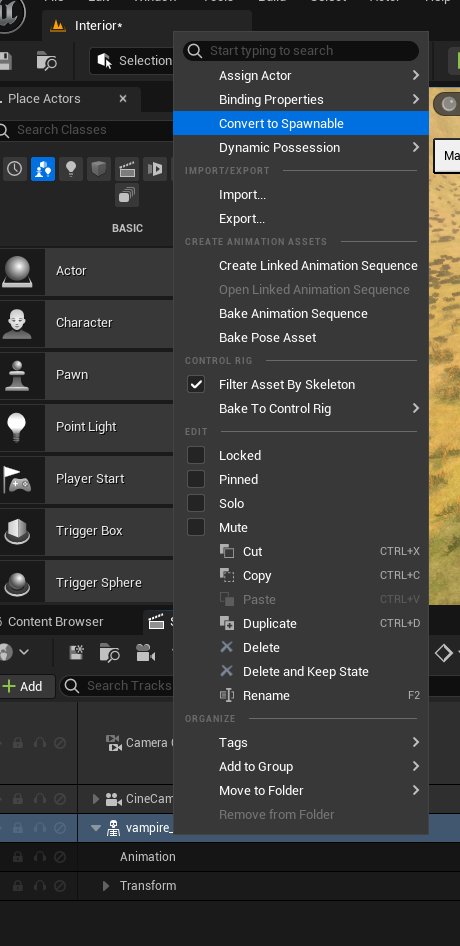Close the Place Actors panel tab
460x946 pixels.
point(123,98)
